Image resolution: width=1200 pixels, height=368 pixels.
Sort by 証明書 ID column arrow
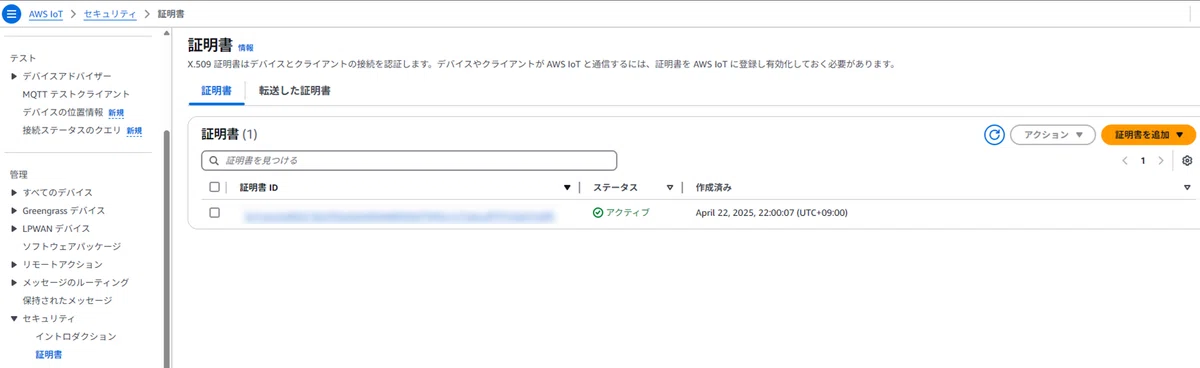tap(567, 187)
